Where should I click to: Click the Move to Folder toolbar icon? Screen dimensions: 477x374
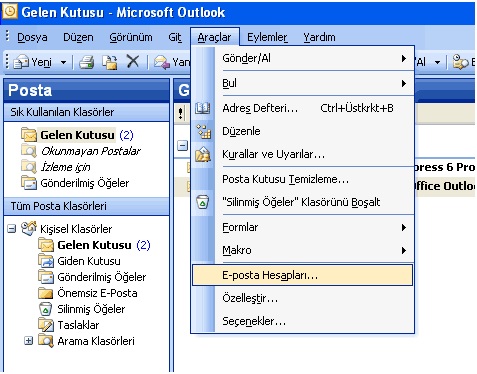click(x=110, y=62)
